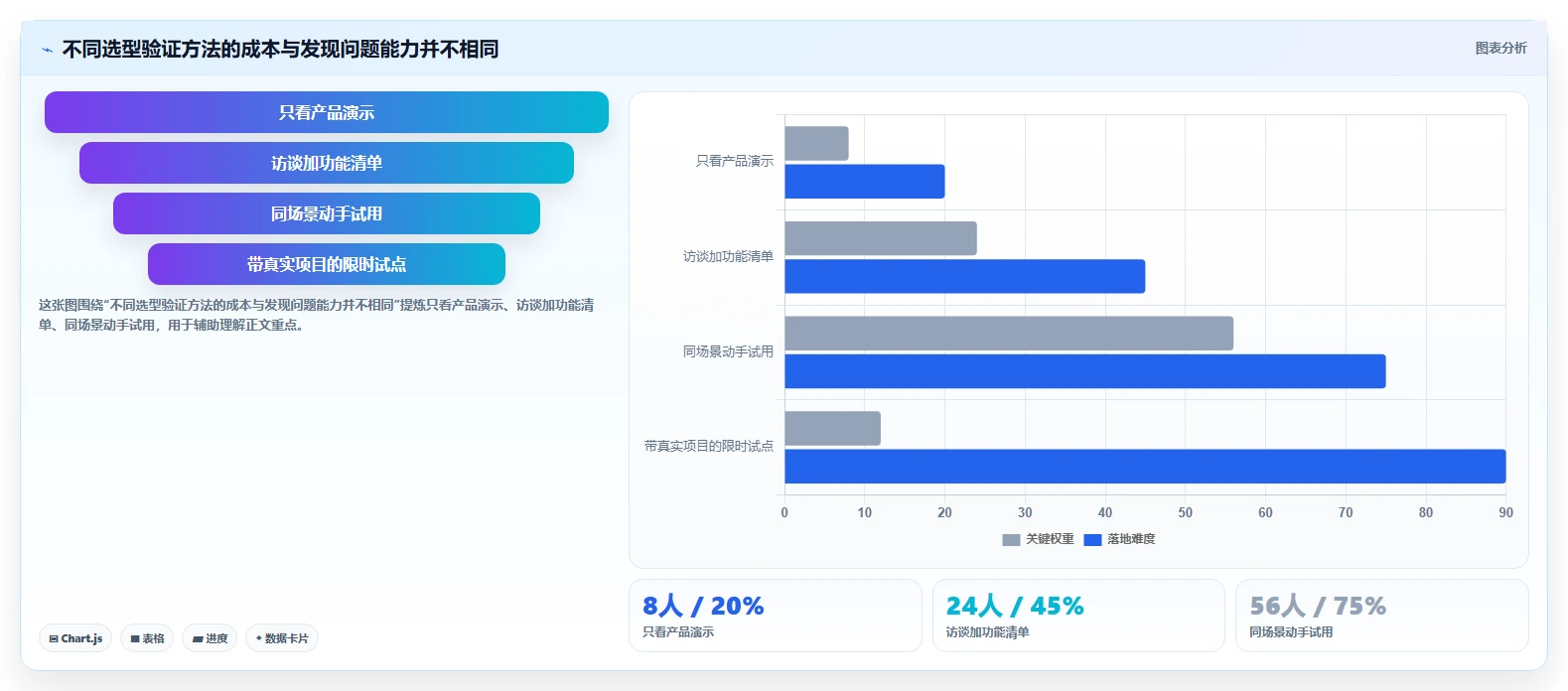Viewport: 1568px width, 691px height.
Task: Select the 访谈加功能清单 funnel stage
Action: pos(327,163)
